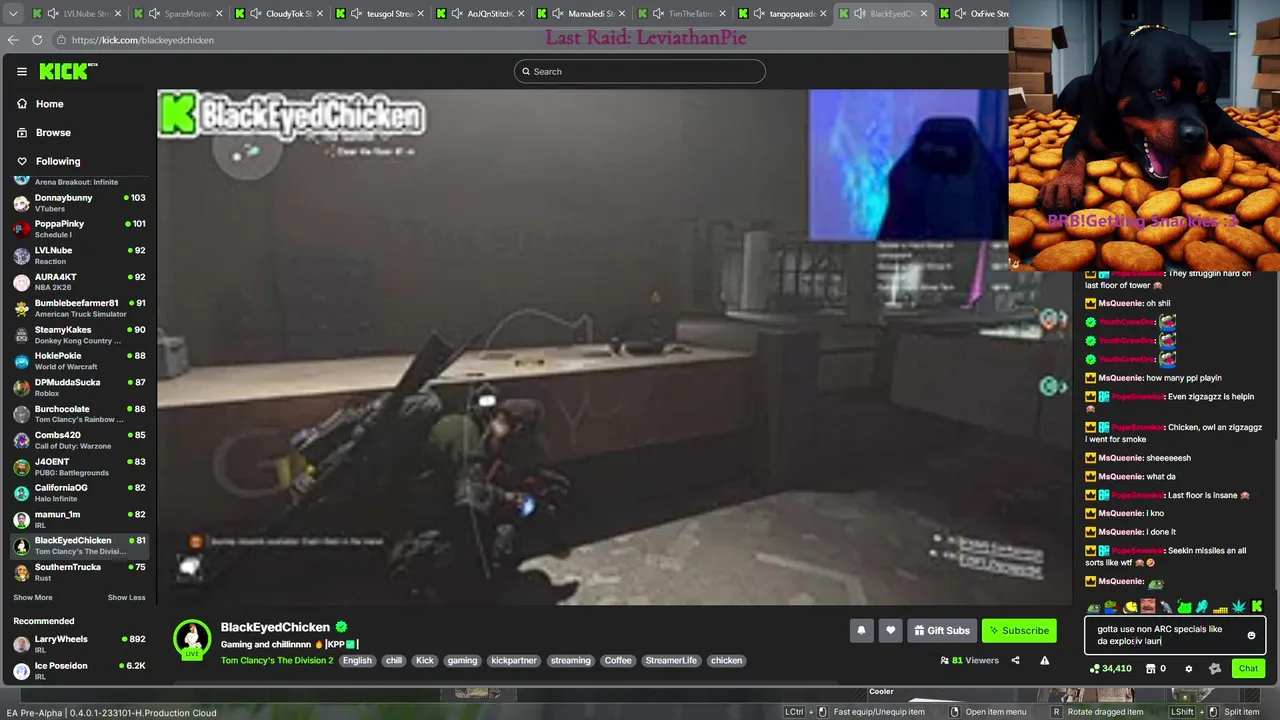This screenshot has width=1280, height=720.
Task: Mute audio on the MamaJedi tab
Action: click(x=558, y=14)
